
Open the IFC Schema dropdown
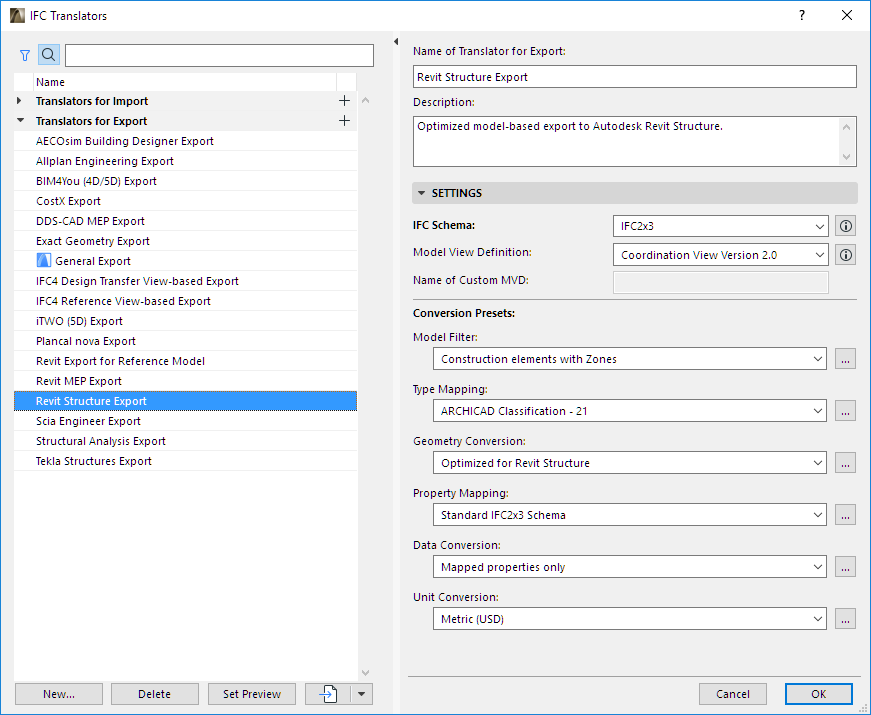720,226
